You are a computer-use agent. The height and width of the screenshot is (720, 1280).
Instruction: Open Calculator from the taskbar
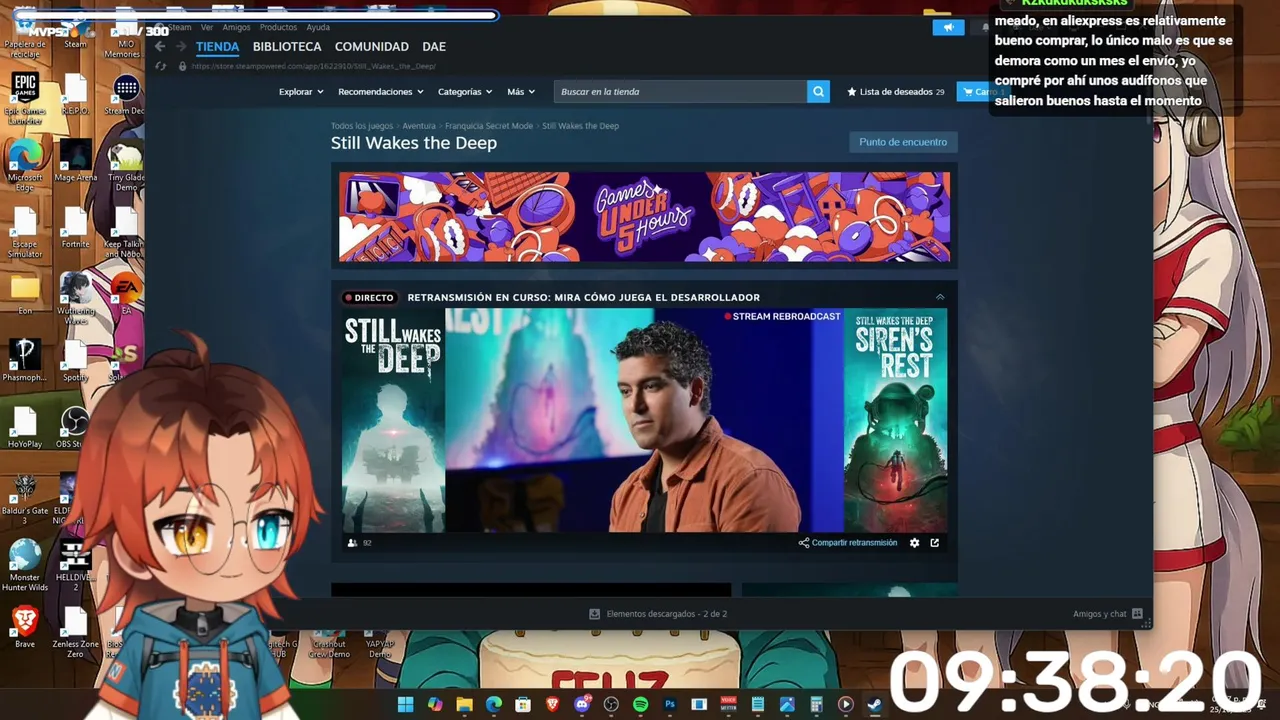click(x=816, y=704)
